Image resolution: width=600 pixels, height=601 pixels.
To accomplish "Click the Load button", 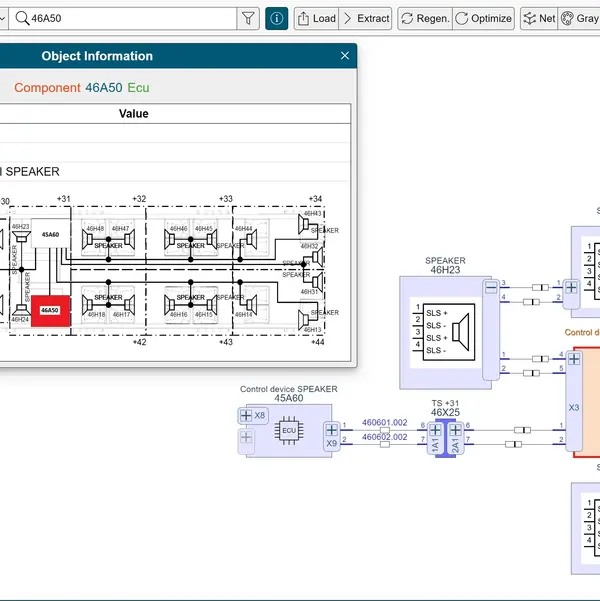I will (315, 18).
